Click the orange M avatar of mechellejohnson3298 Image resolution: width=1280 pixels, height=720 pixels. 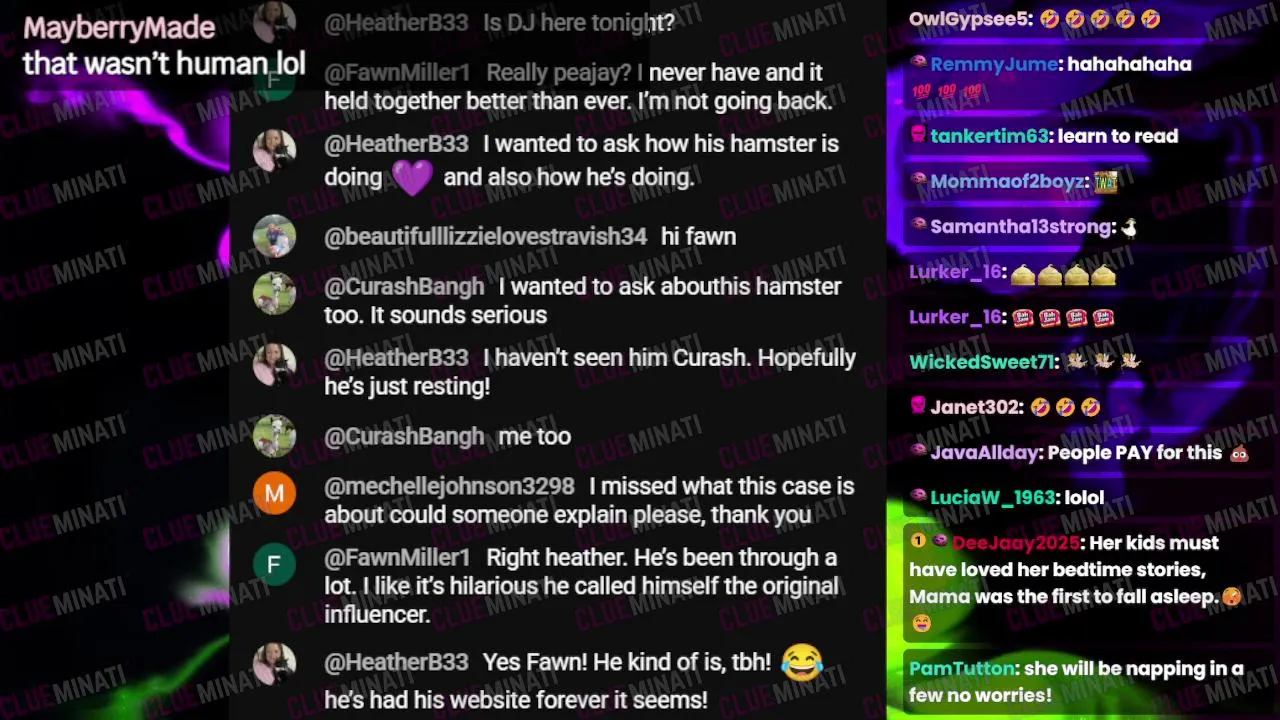(x=274, y=493)
